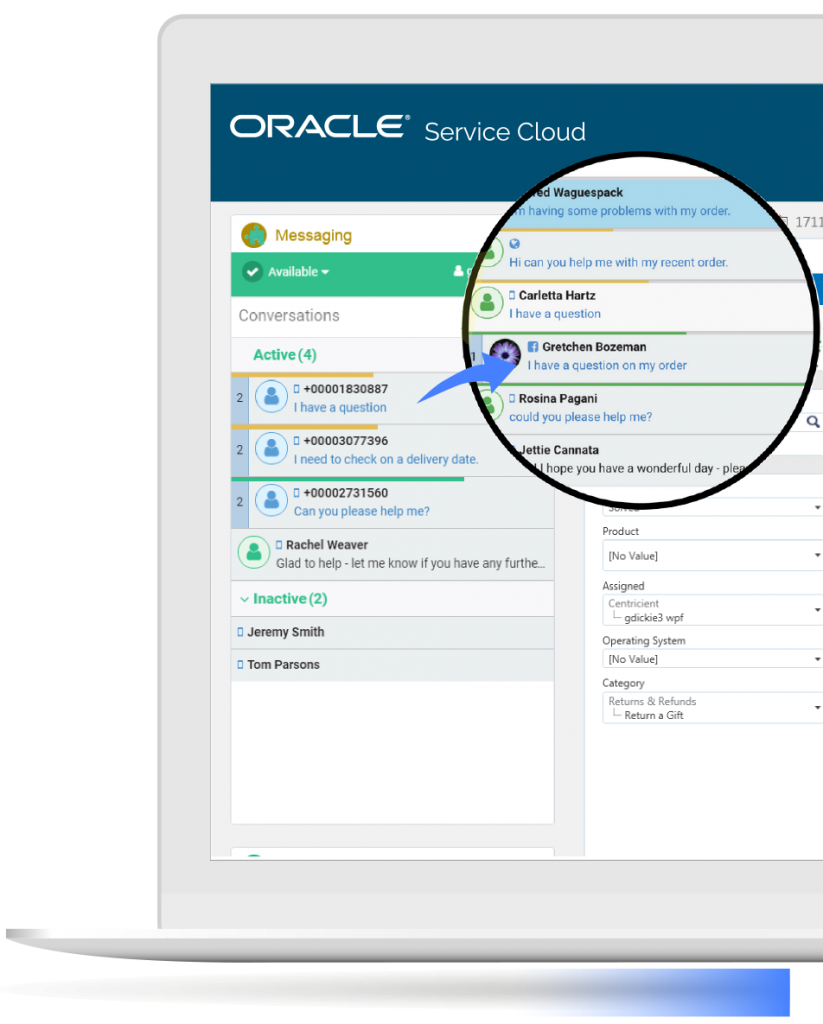Click the mobile icon beside Jeremy Smith
The height and width of the screenshot is (1024, 823).
click(240, 632)
